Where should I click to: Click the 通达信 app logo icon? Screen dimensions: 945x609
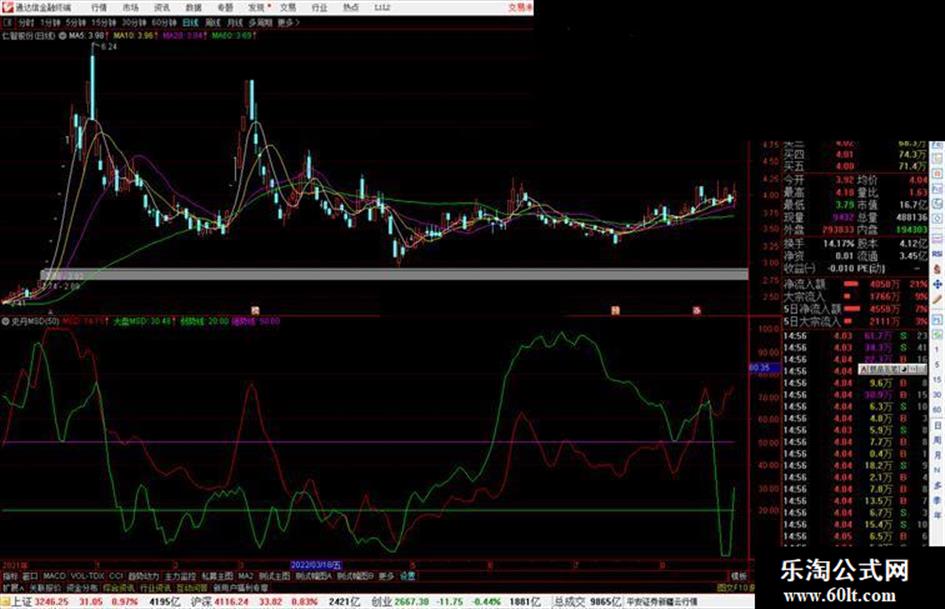pos(7,7)
